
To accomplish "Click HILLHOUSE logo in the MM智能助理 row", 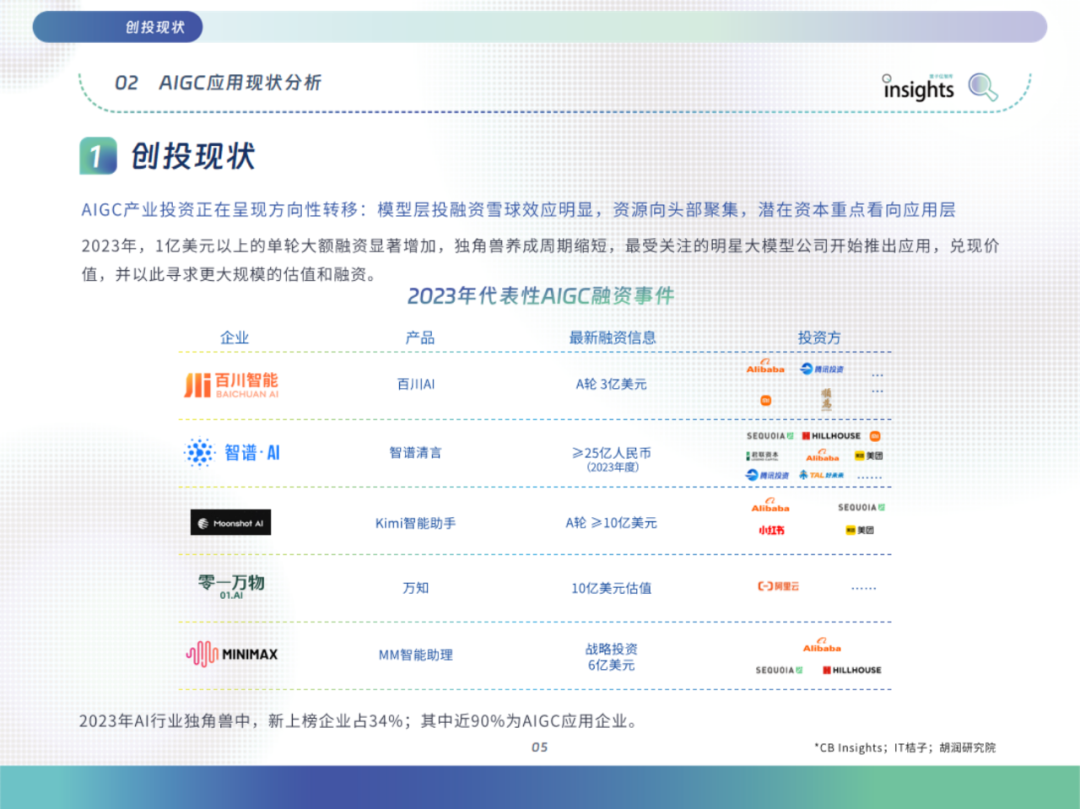I will (x=852, y=670).
